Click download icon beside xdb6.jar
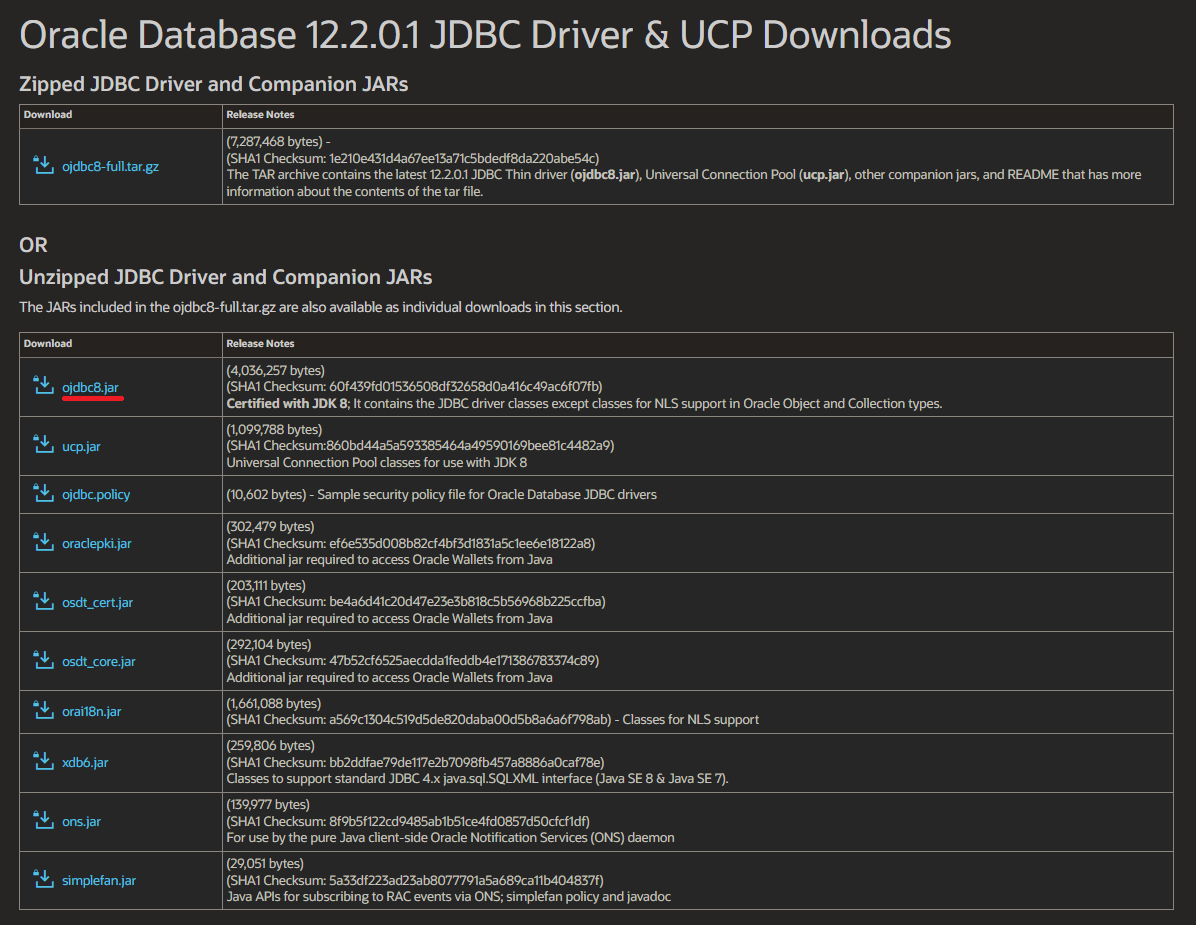Viewport: 1196px width, 925px height. pyautogui.click(x=43, y=761)
